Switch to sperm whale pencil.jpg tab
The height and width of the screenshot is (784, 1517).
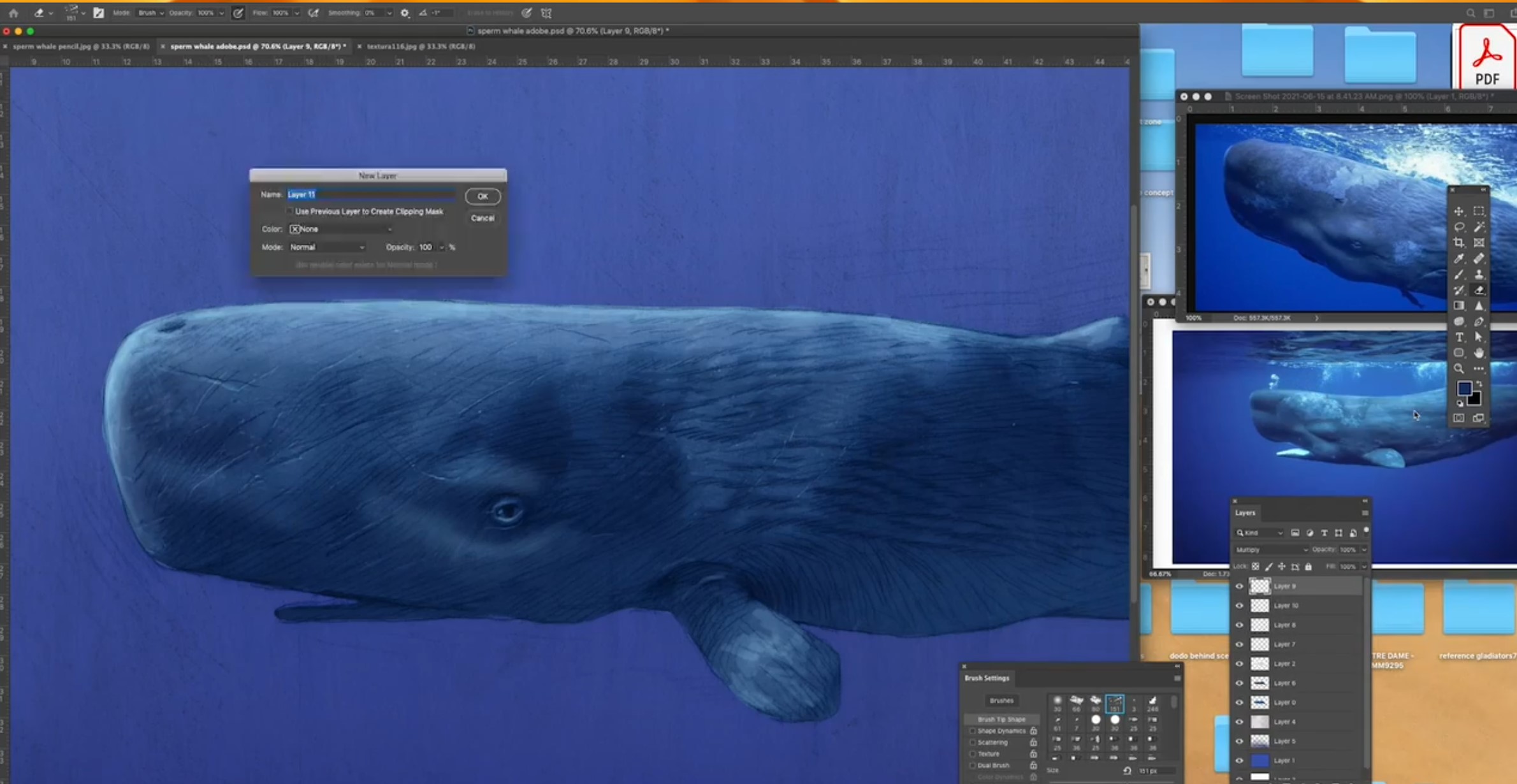pos(80,47)
